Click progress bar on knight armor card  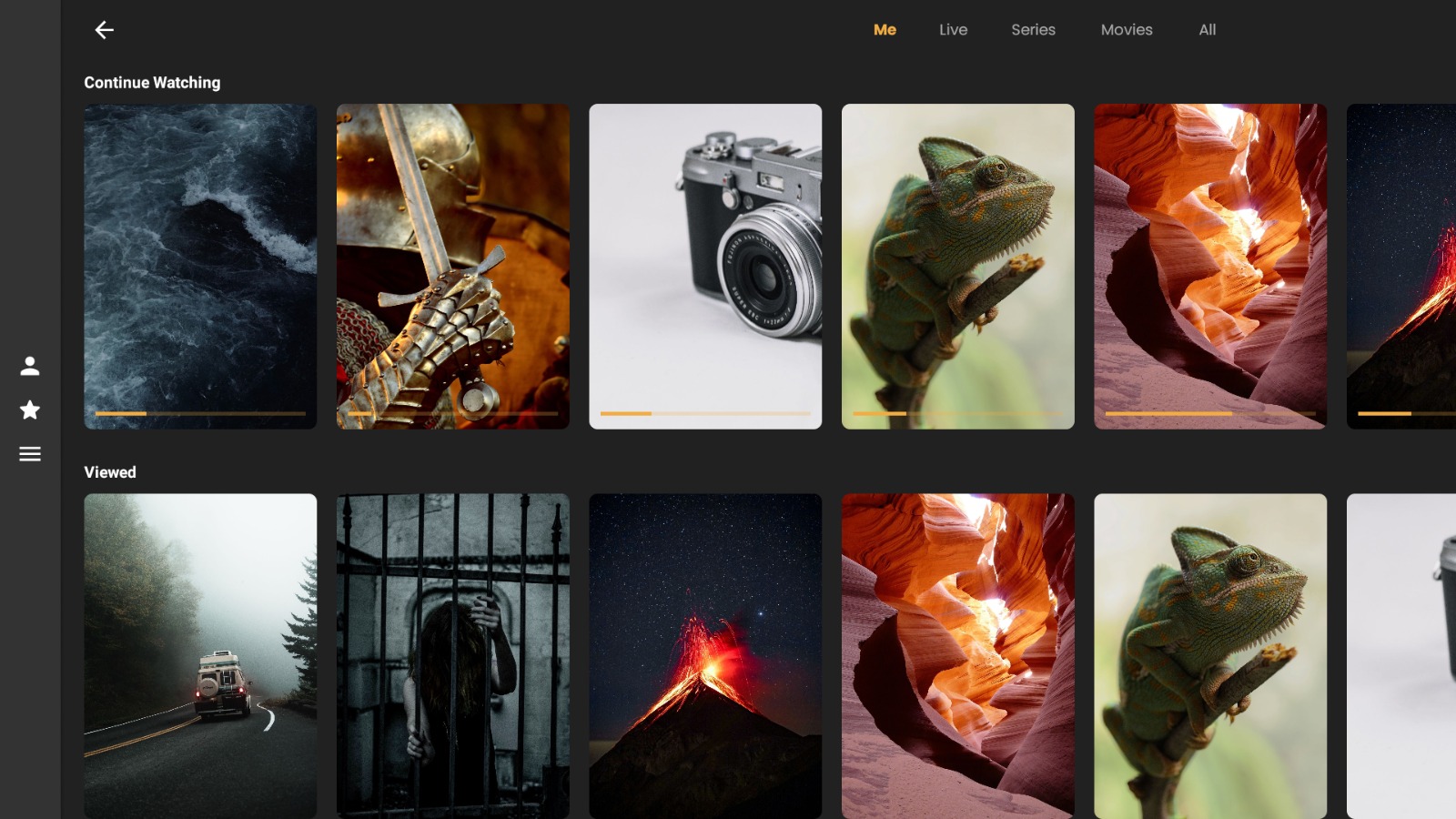pos(452,413)
